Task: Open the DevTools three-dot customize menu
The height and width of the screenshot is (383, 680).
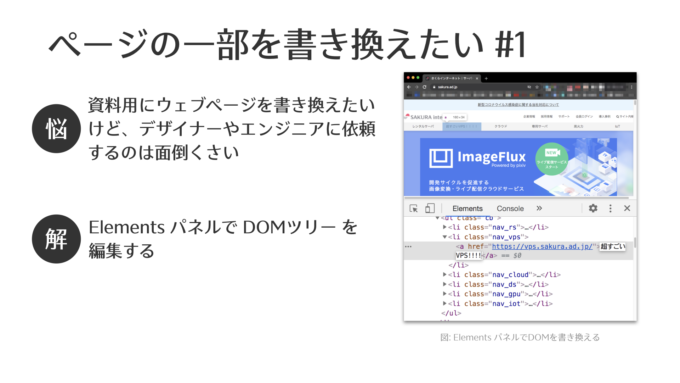Action: point(610,208)
